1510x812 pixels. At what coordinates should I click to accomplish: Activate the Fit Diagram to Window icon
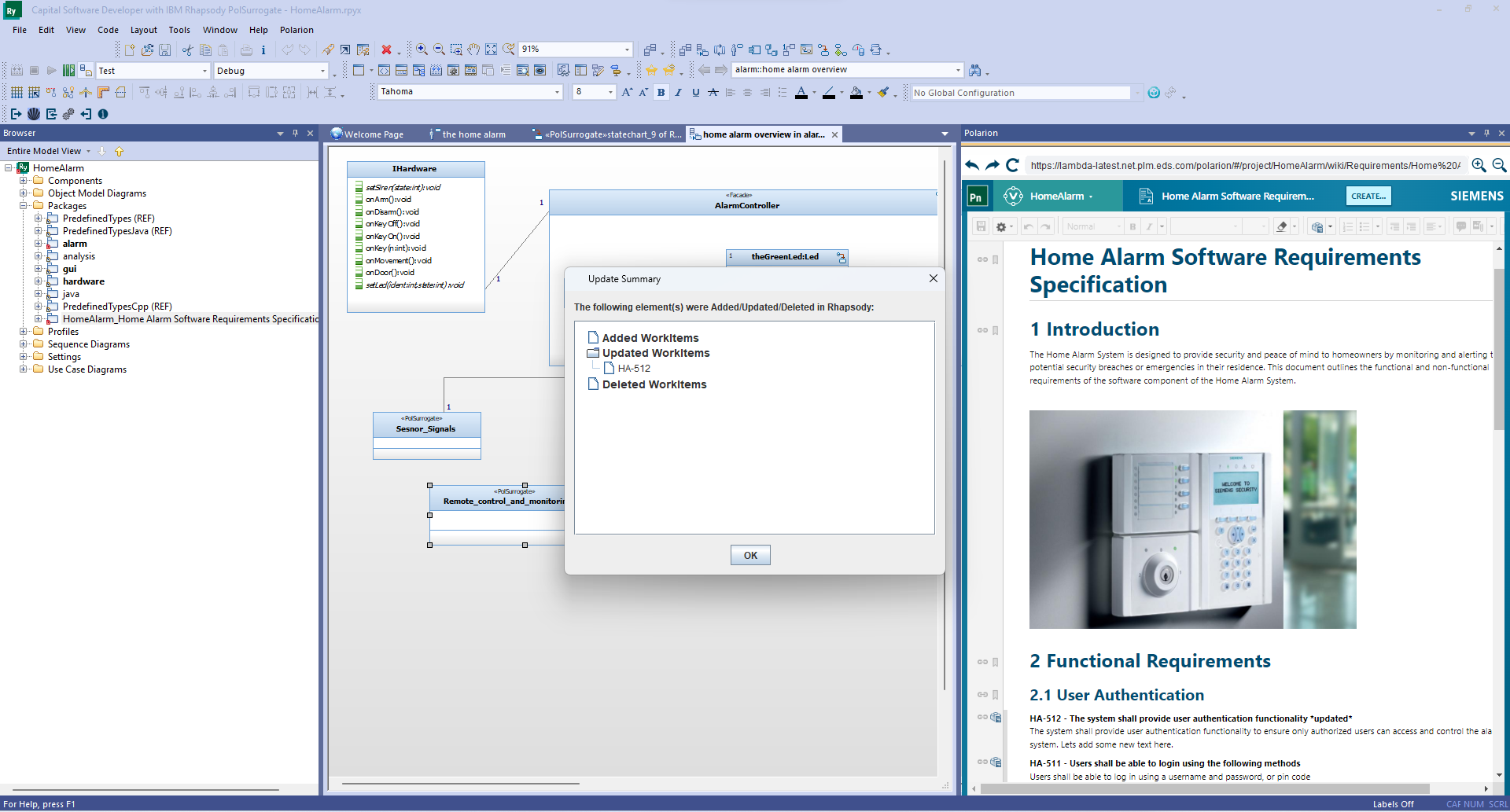(492, 49)
